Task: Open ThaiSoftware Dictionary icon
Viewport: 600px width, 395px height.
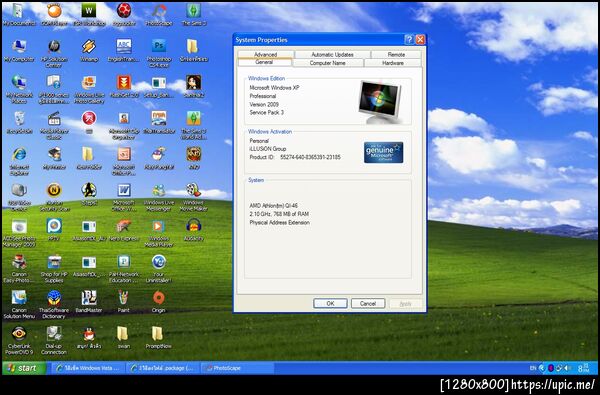Action: [x=54, y=305]
